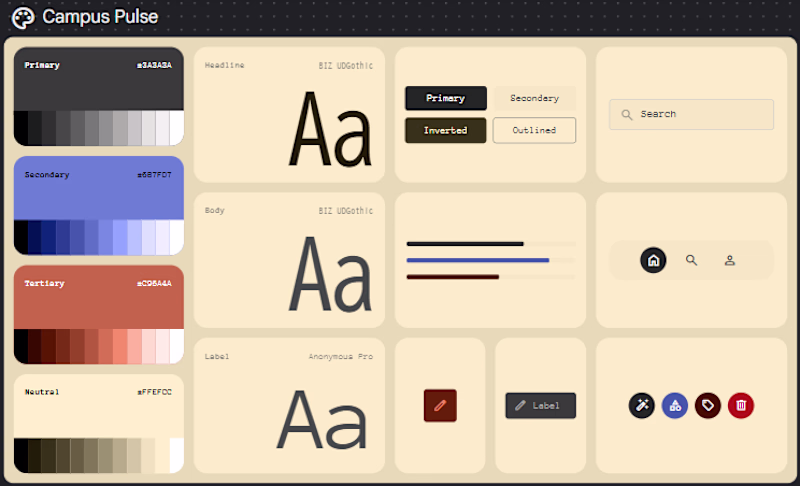
Task: Click the Secondary button
Action: click(x=534, y=98)
